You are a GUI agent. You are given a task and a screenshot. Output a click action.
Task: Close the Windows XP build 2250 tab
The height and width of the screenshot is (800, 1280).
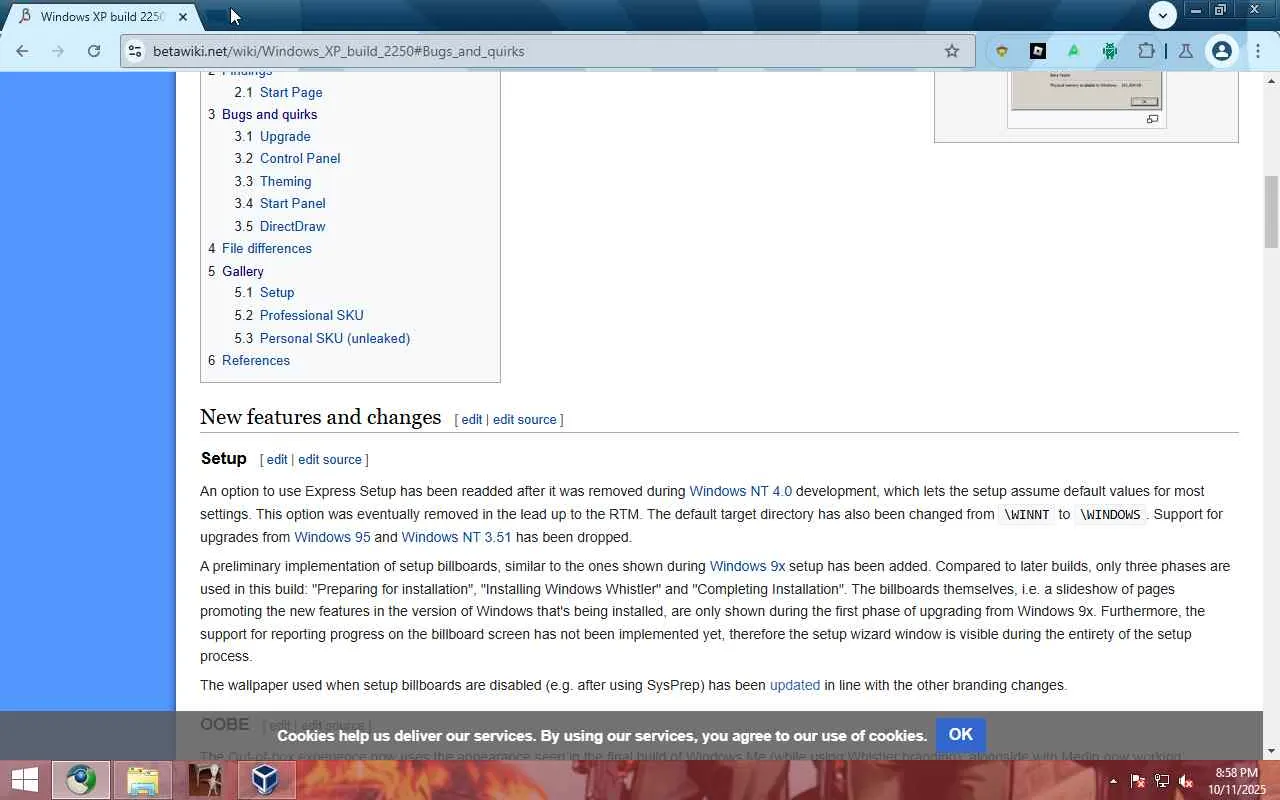(182, 17)
